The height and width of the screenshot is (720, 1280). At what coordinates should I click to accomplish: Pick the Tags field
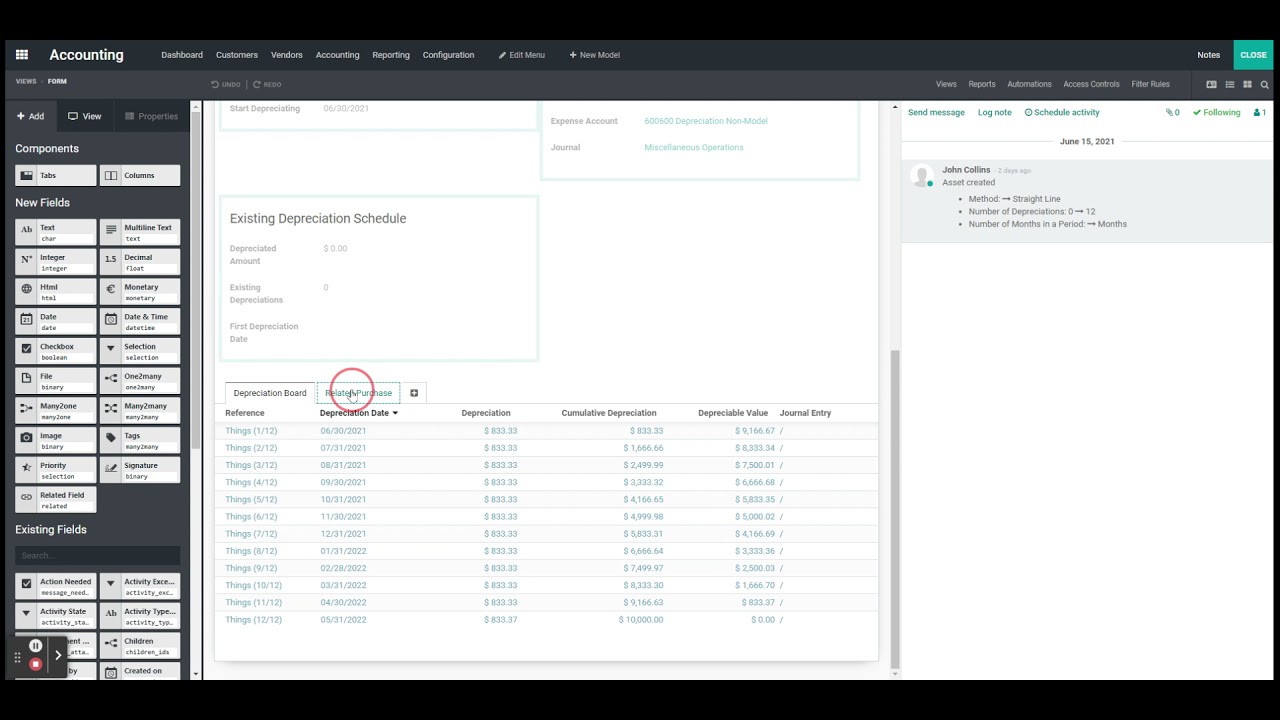tap(140, 441)
